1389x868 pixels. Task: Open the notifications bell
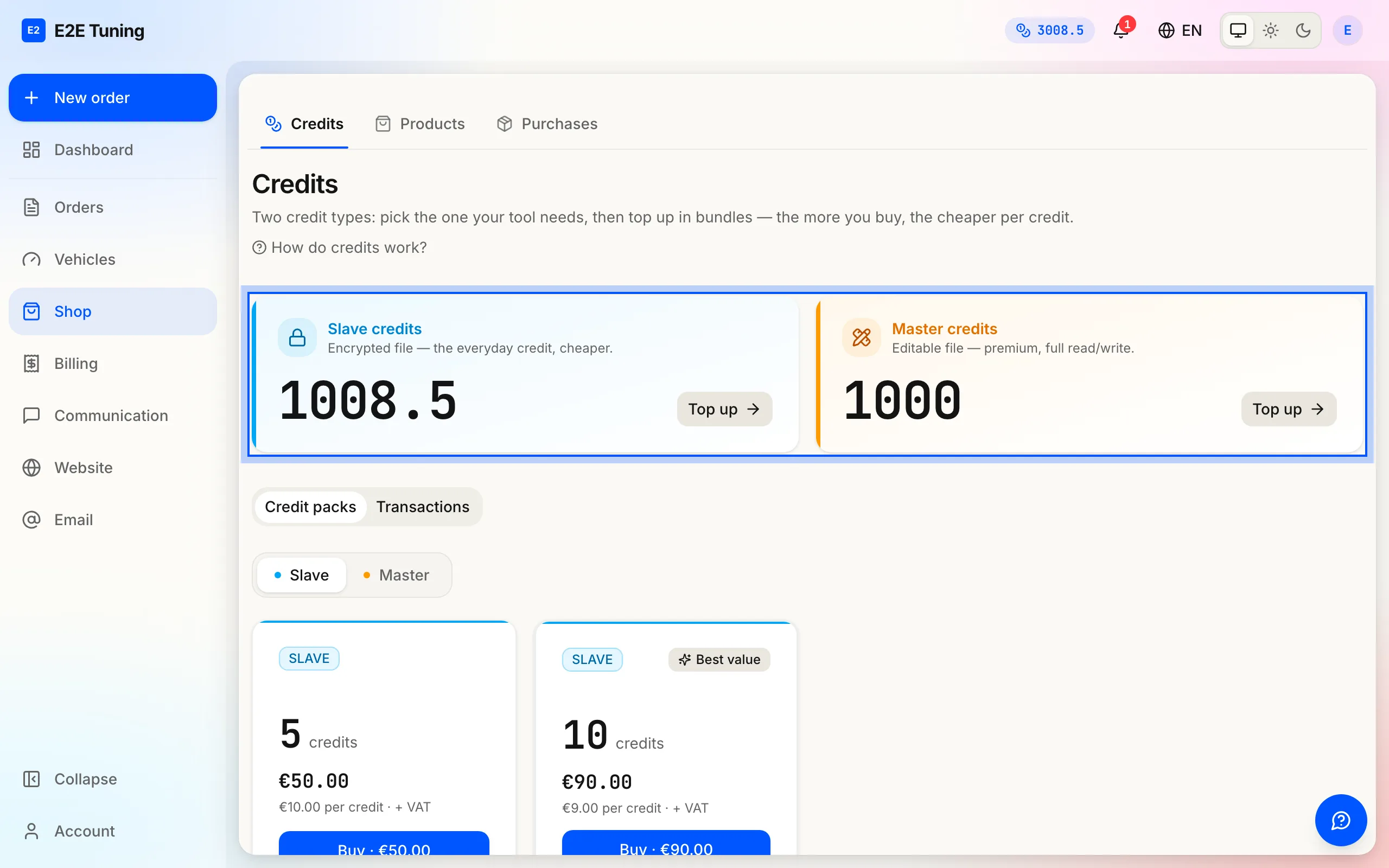1121,30
